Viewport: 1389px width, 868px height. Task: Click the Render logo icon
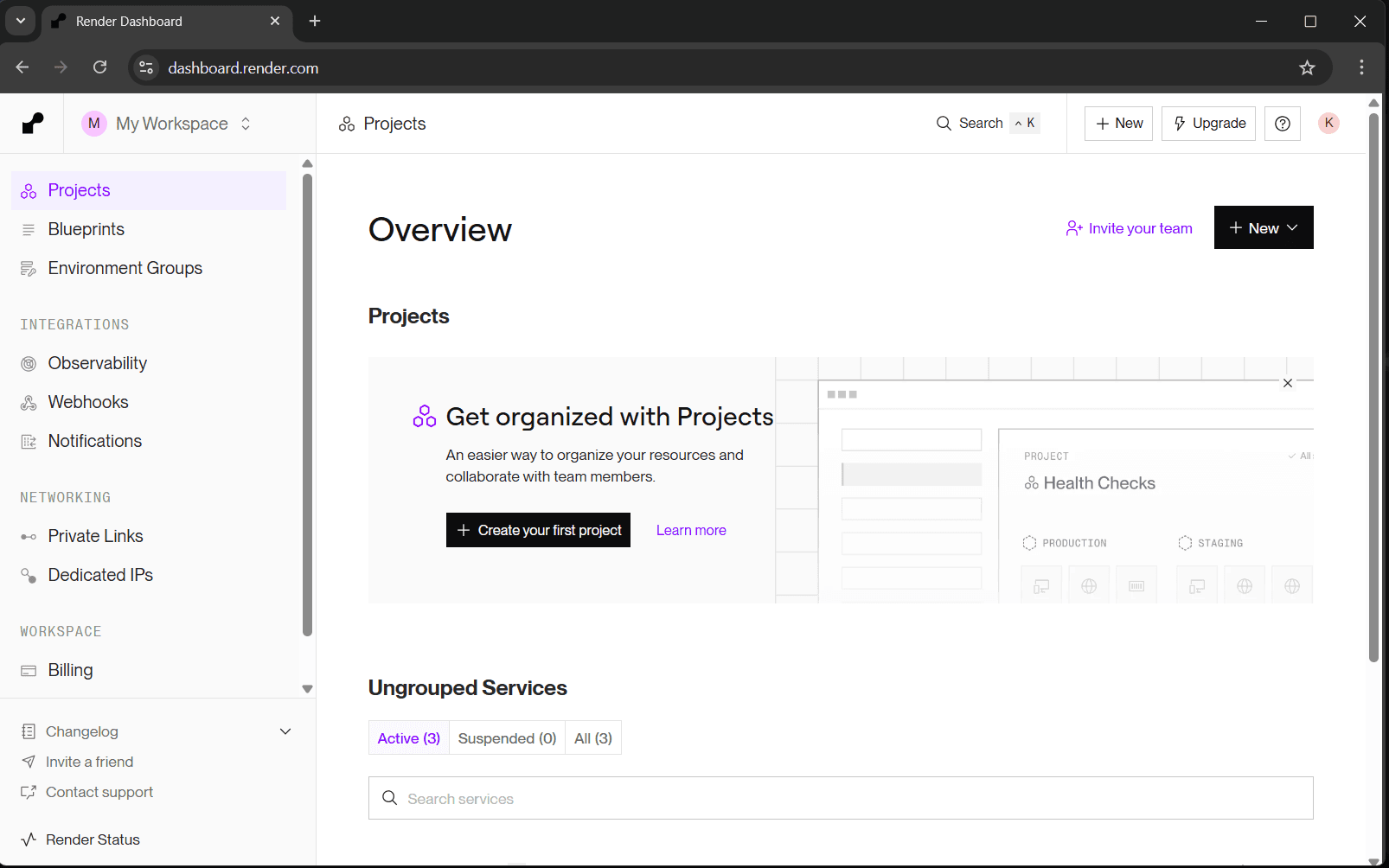point(33,124)
